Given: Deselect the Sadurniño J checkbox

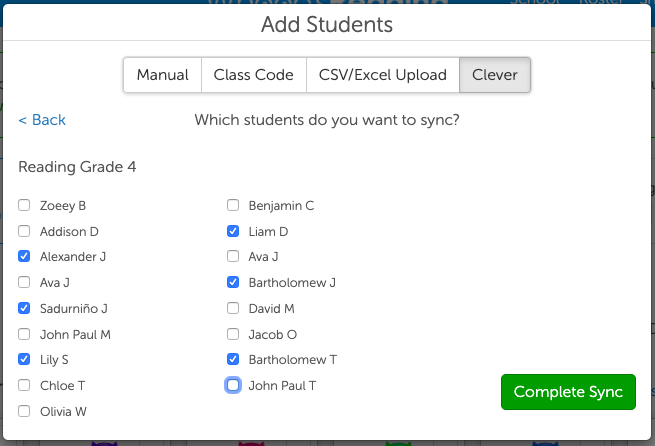Looking at the screenshot, I should (x=24, y=308).
